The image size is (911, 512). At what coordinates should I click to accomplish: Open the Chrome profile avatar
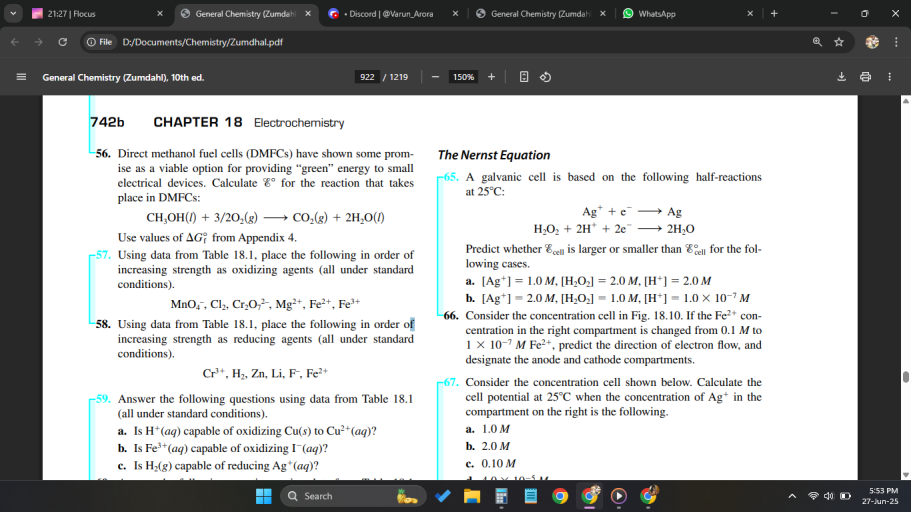(872, 42)
